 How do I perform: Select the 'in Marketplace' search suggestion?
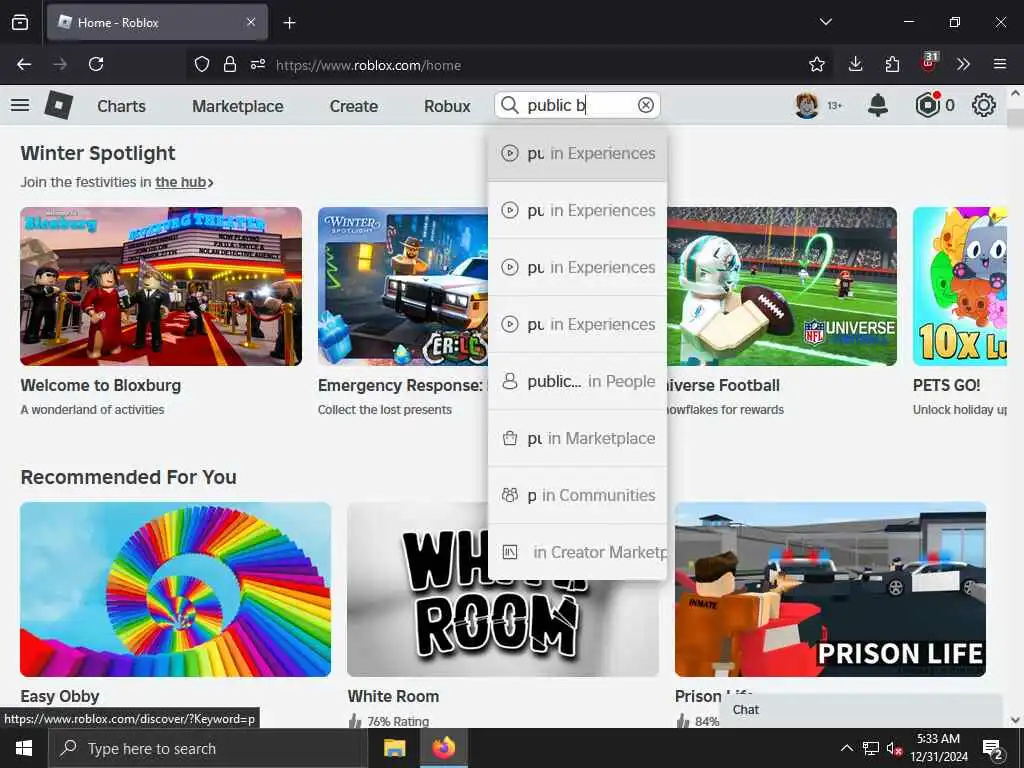pos(577,438)
